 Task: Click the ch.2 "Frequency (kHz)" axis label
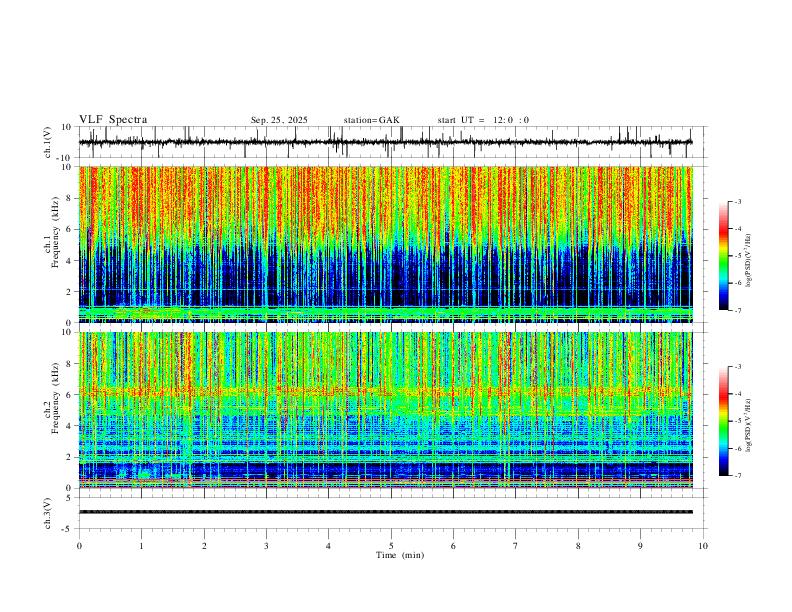tap(55, 398)
